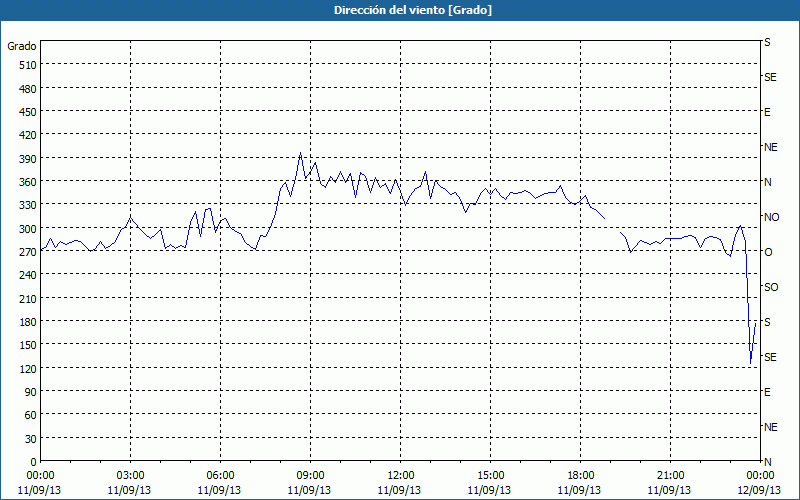Click the 450 degree axis label

(28, 112)
